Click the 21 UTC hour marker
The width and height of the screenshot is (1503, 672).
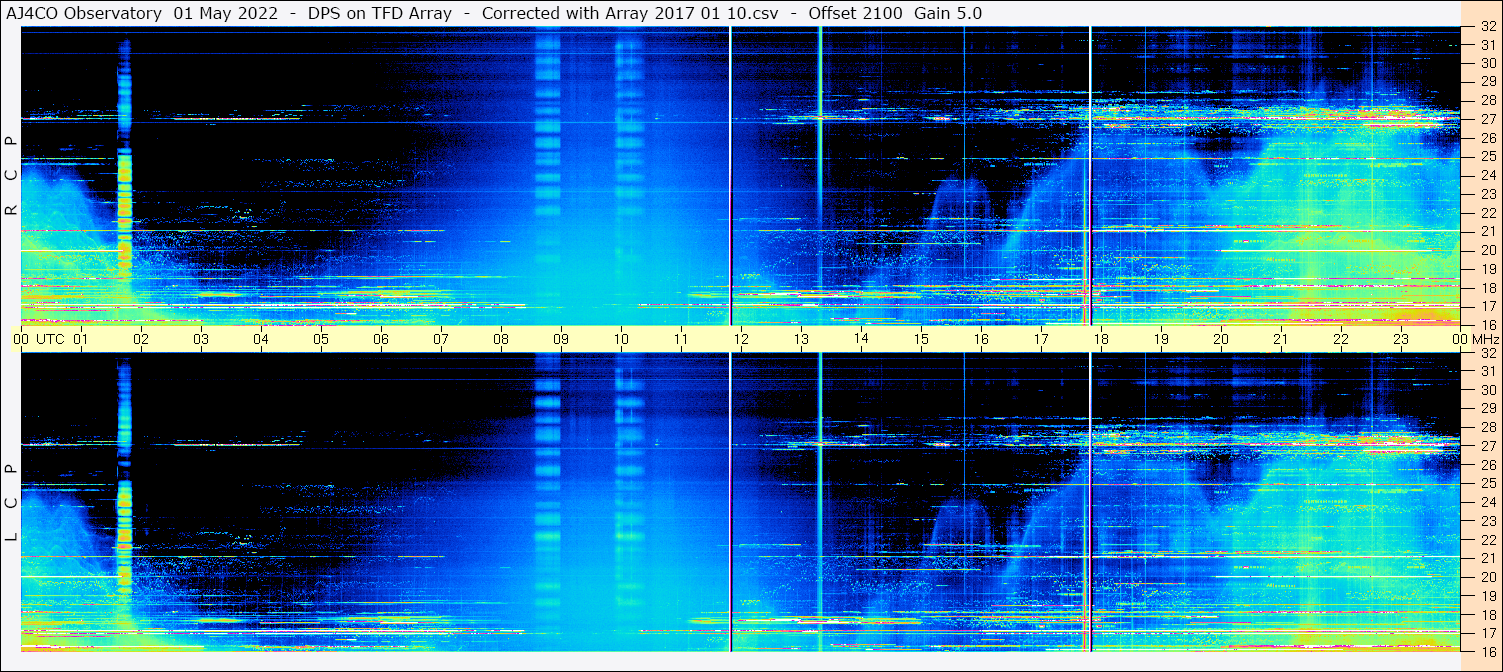[x=1281, y=339]
